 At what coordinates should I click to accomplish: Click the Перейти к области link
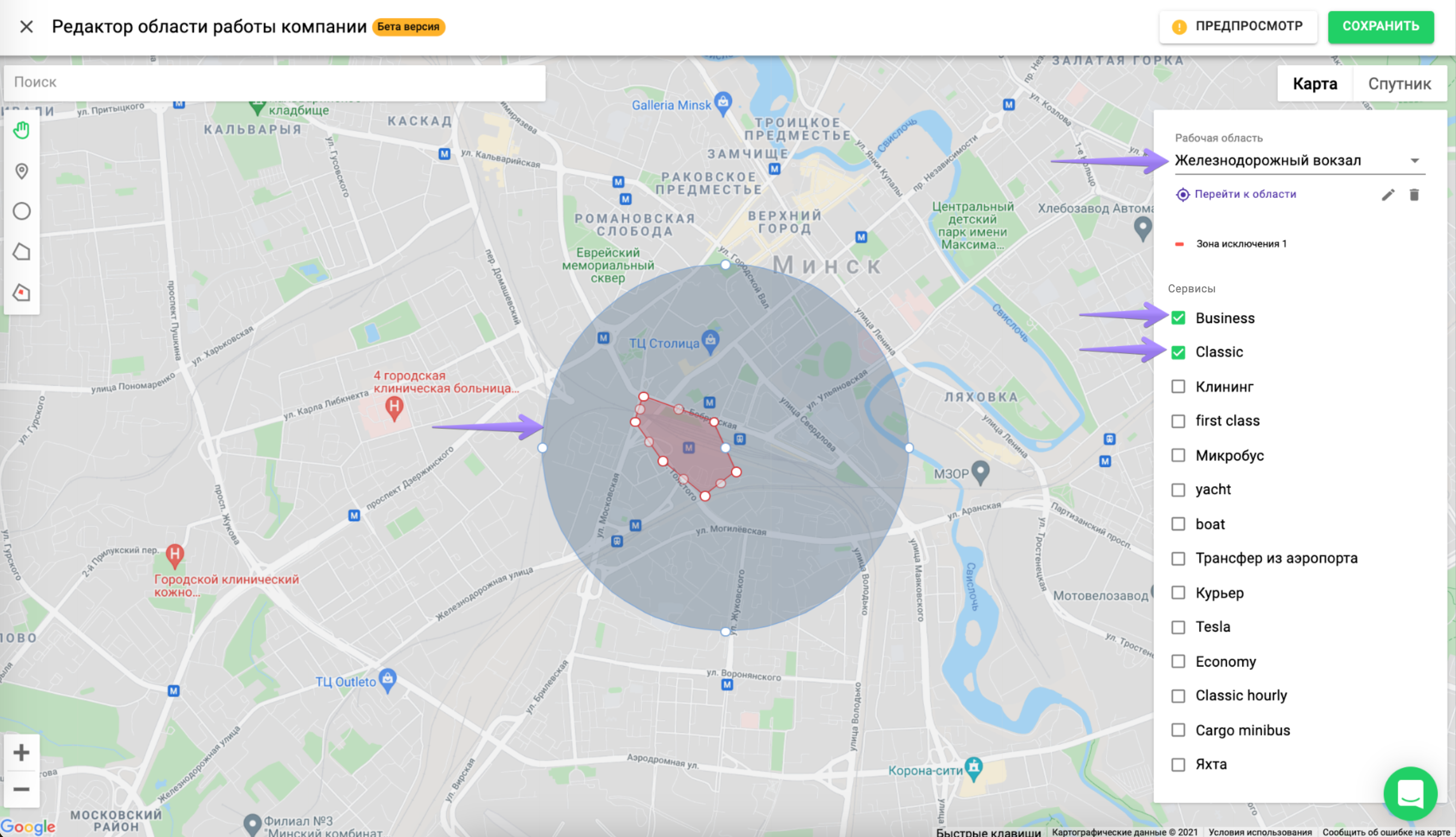(x=1245, y=194)
